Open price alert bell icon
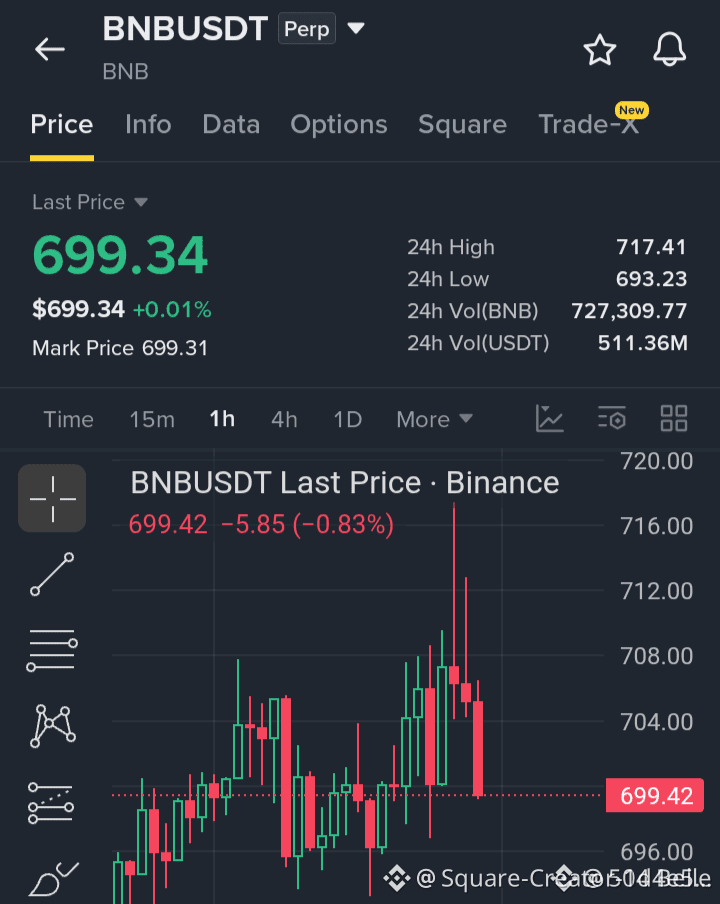 [669, 50]
